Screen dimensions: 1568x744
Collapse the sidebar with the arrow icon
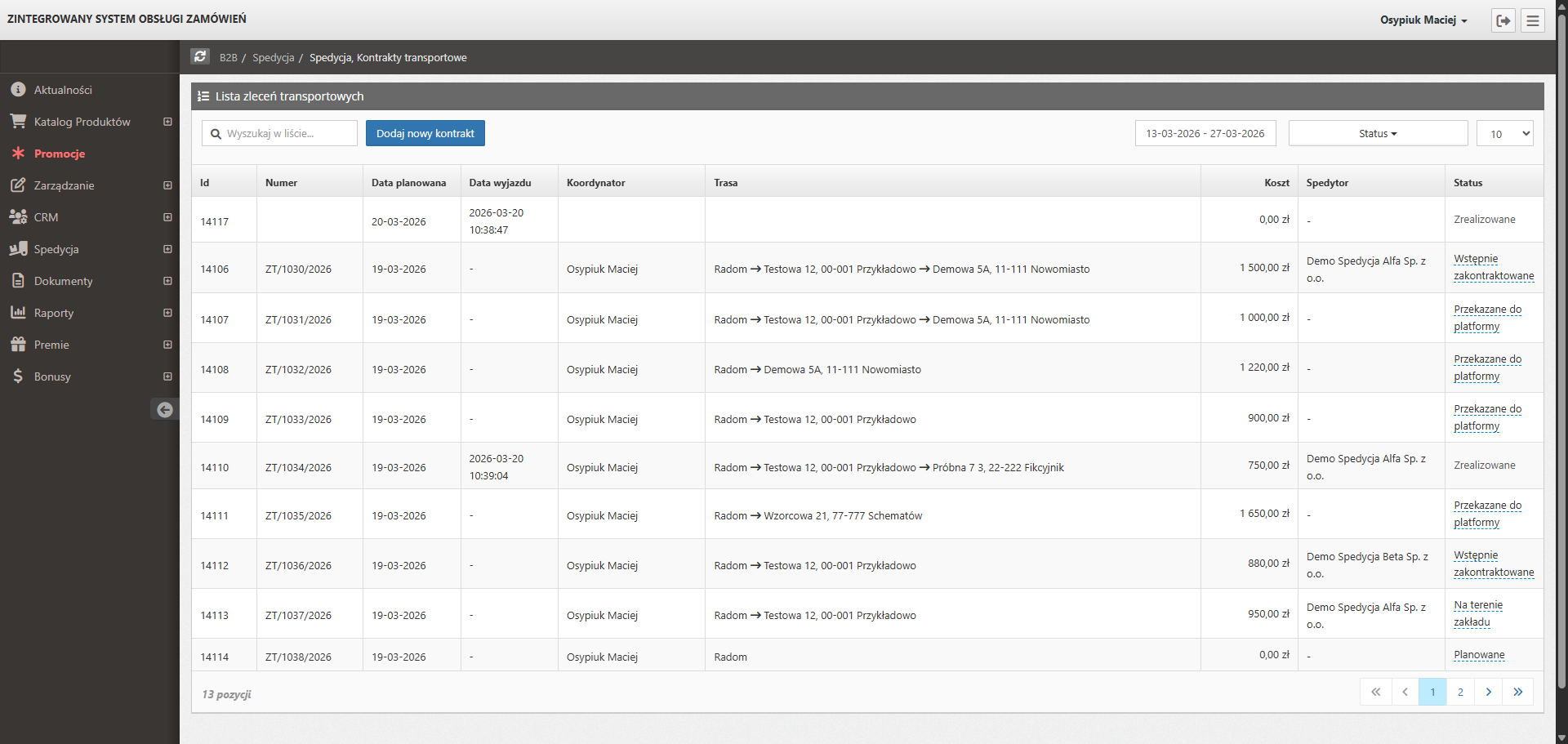click(165, 410)
